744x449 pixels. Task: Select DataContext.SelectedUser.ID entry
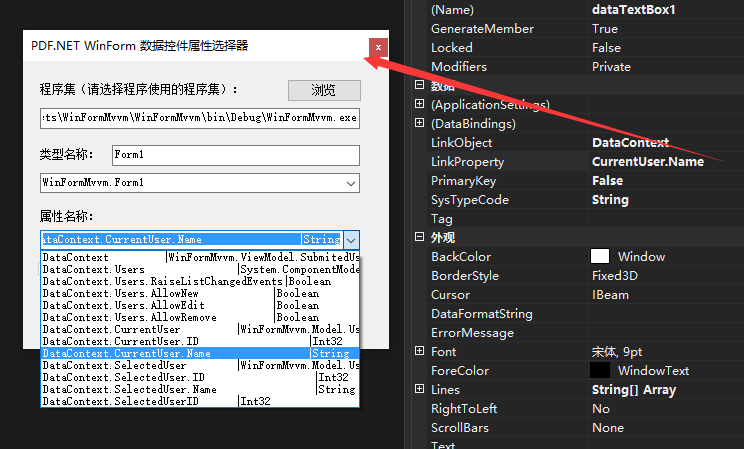point(200,378)
